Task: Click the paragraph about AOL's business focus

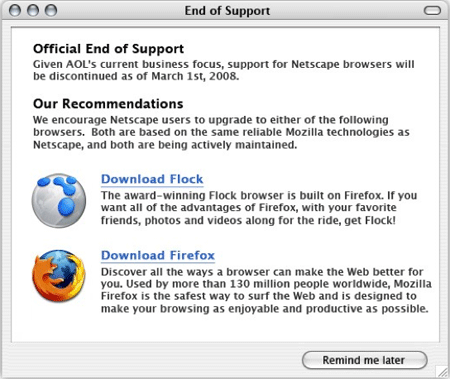Action: pos(224,70)
